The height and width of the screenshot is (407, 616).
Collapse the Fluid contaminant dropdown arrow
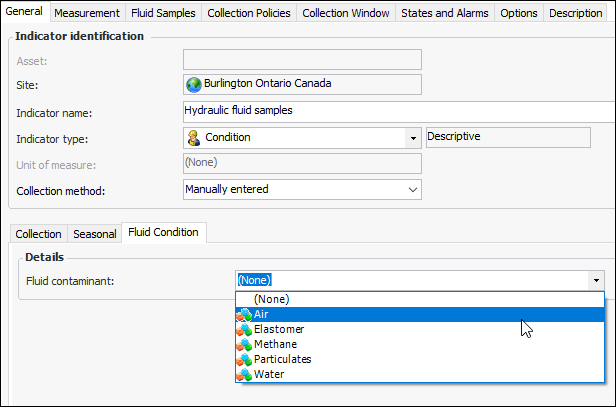coord(596,281)
